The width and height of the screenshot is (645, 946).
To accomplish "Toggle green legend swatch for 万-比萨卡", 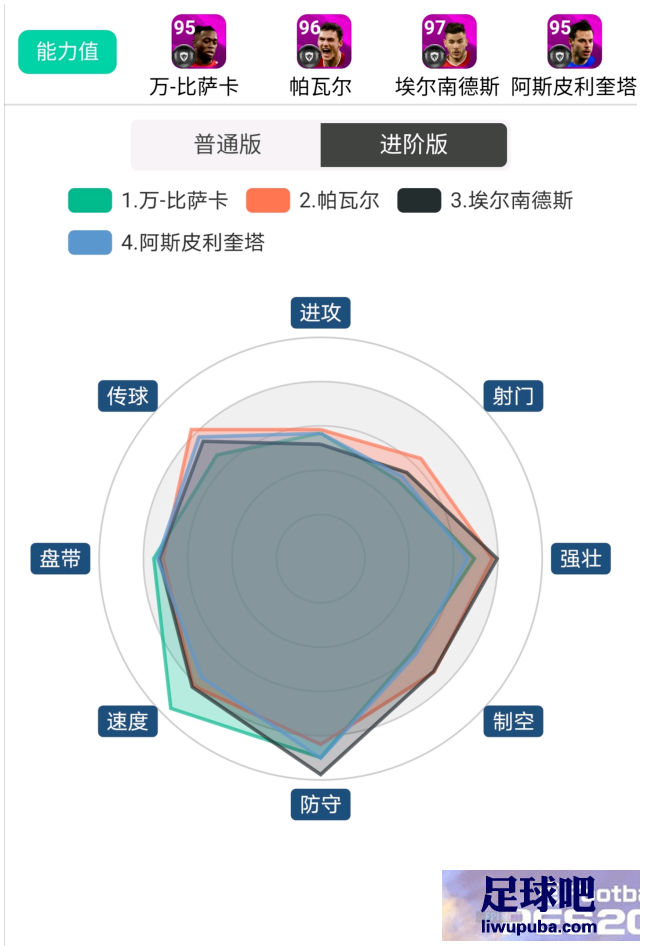I will tap(90, 200).
